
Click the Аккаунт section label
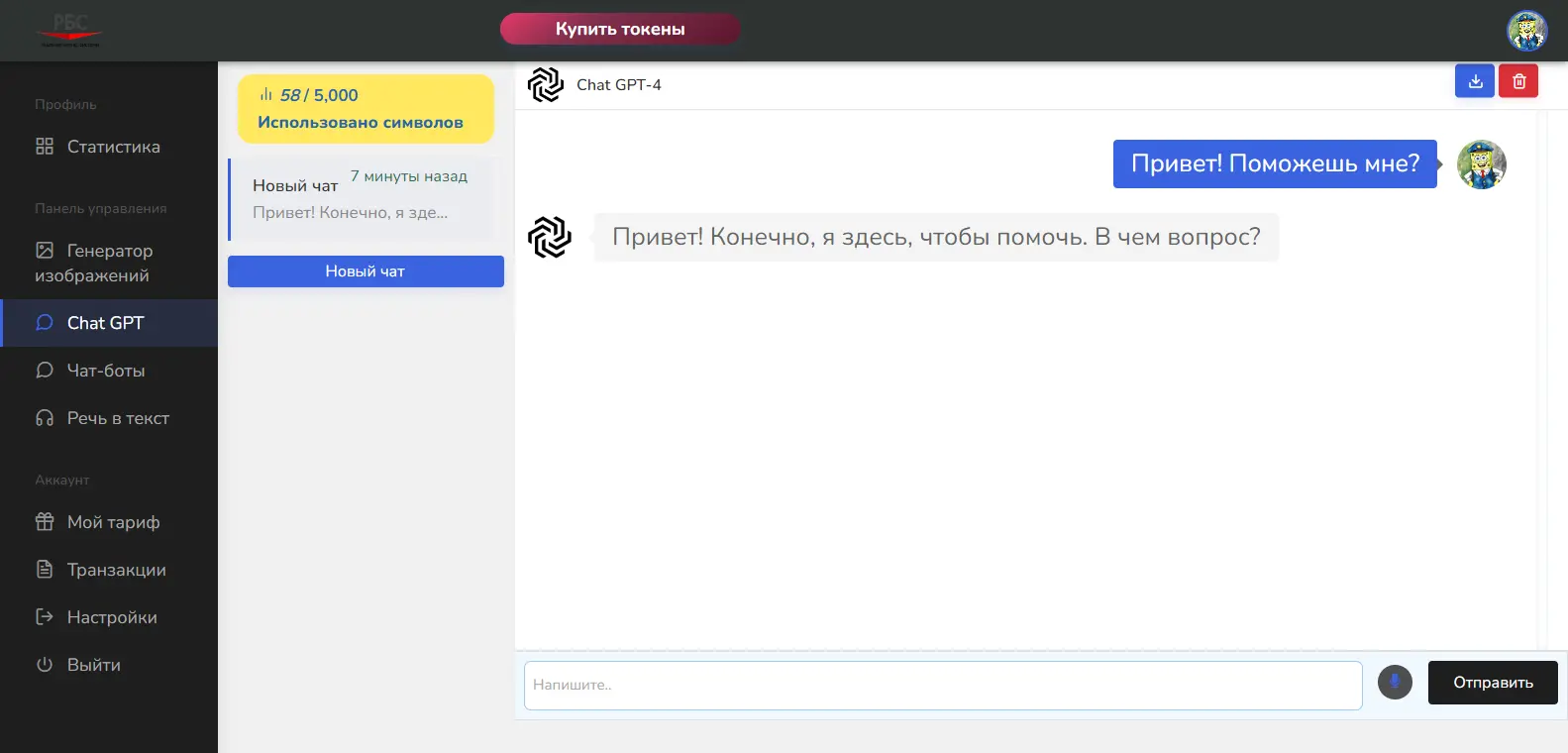coord(62,480)
